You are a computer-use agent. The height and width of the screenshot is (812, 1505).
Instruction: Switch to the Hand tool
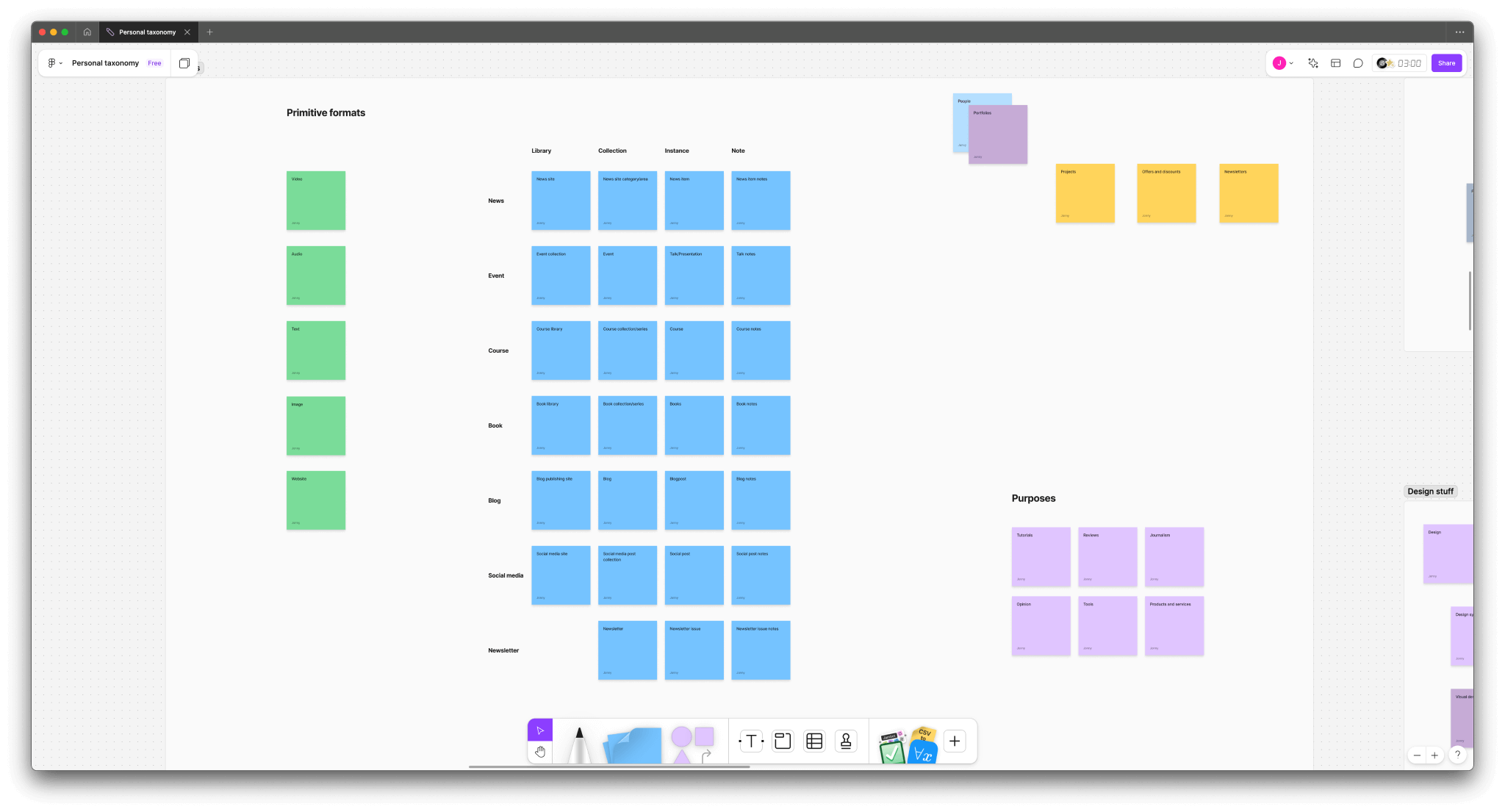click(x=540, y=751)
